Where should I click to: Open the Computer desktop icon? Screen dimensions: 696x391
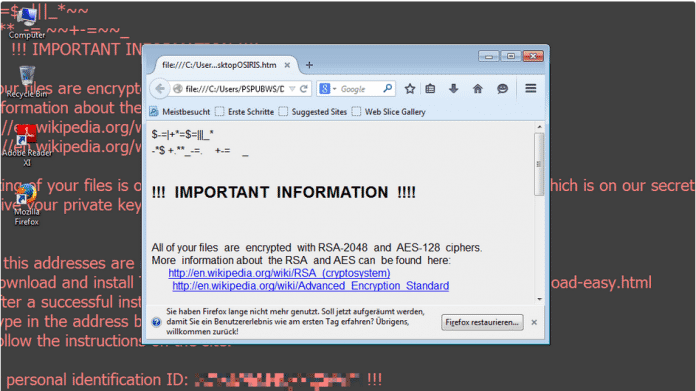coord(27,23)
